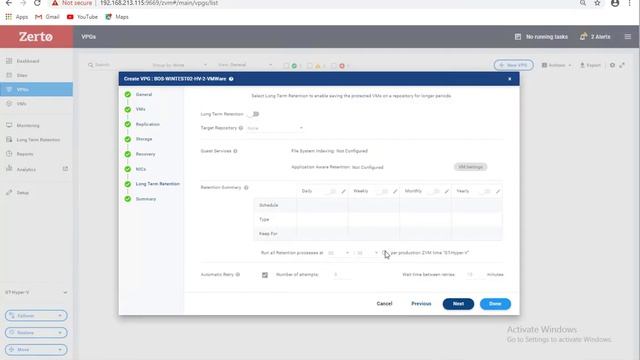Click the info icon beside Guest Services
Viewport: 640px width, 360px height.
235,151
